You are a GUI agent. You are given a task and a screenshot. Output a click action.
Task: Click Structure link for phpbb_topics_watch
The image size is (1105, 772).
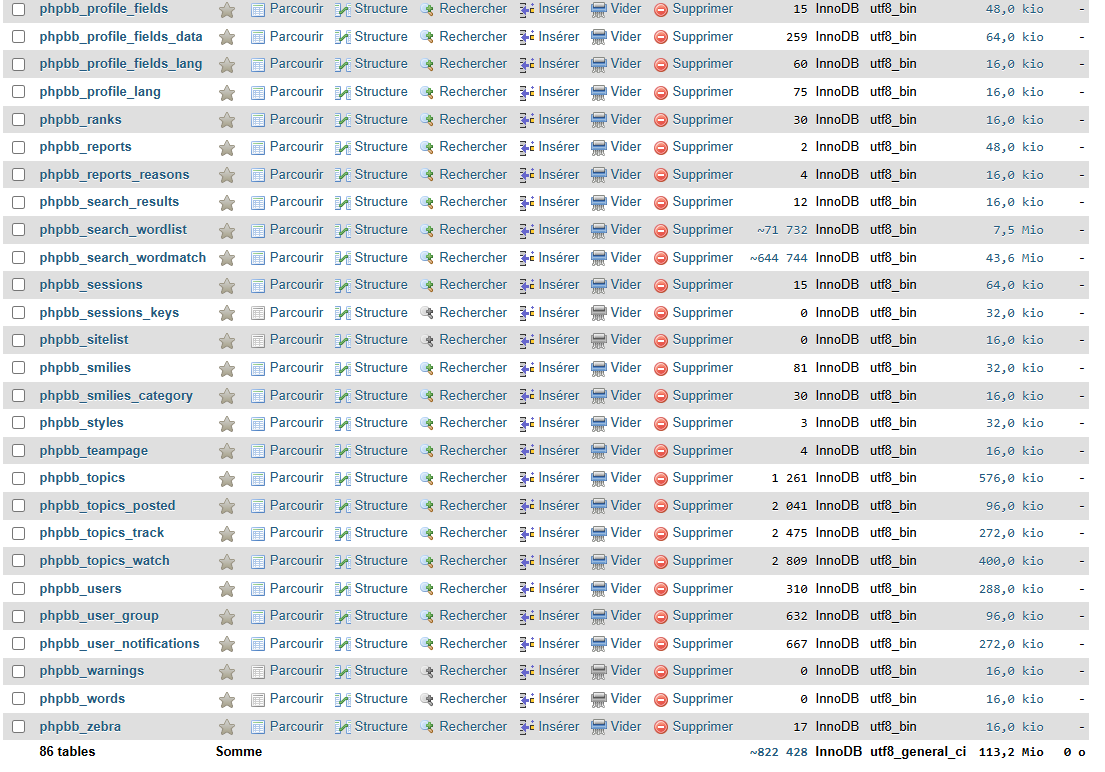point(381,561)
